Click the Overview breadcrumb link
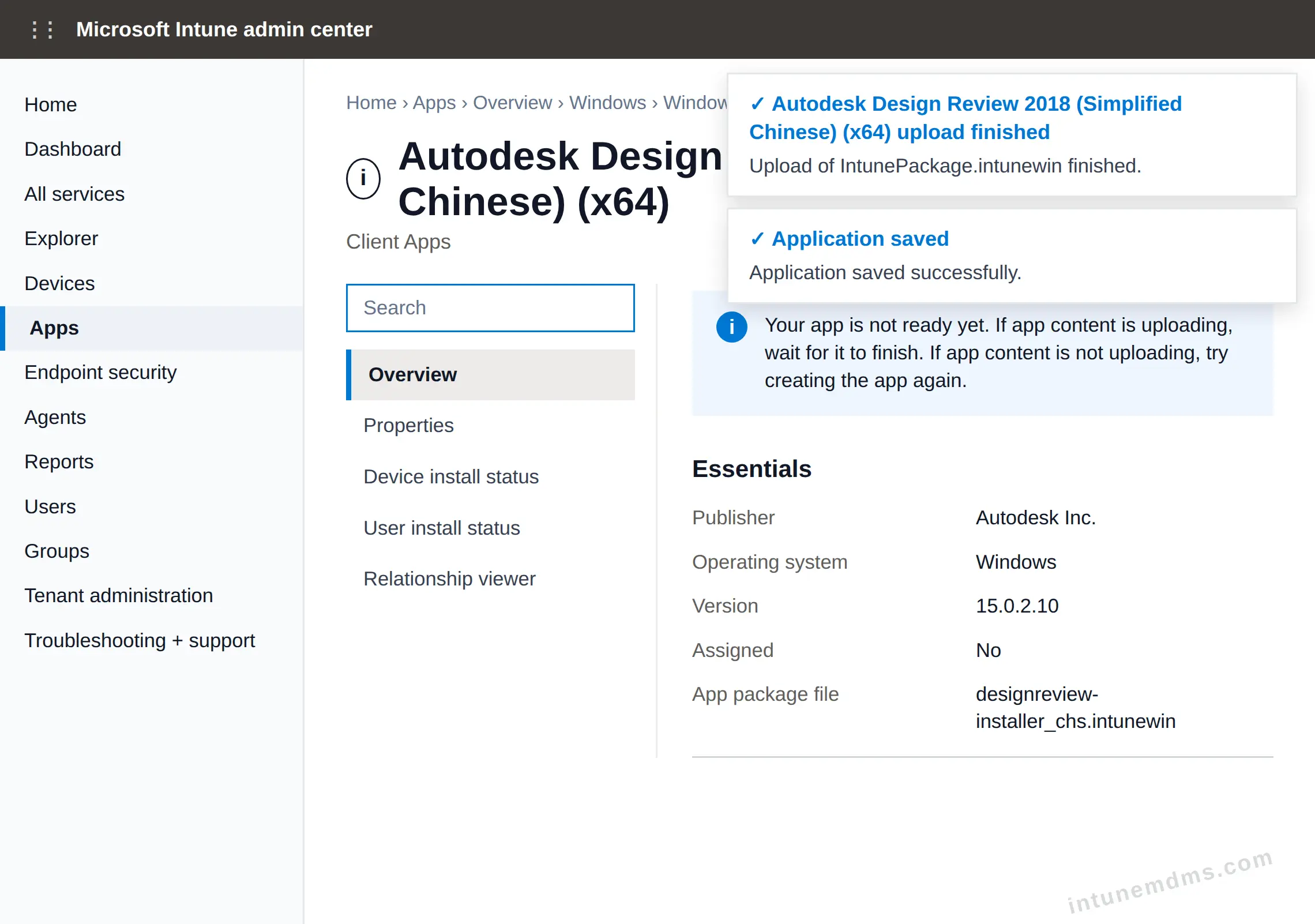Image resolution: width=1315 pixels, height=924 pixels. (x=512, y=103)
